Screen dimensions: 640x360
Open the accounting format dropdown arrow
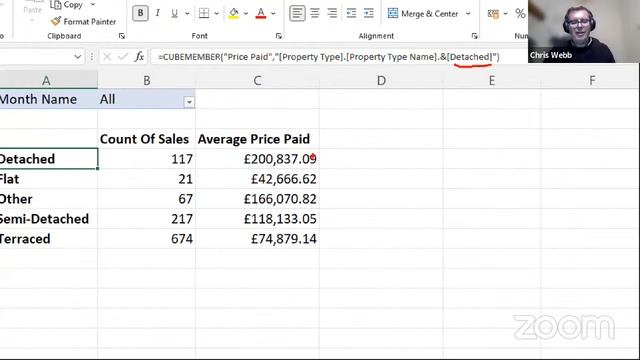click(505, 13)
